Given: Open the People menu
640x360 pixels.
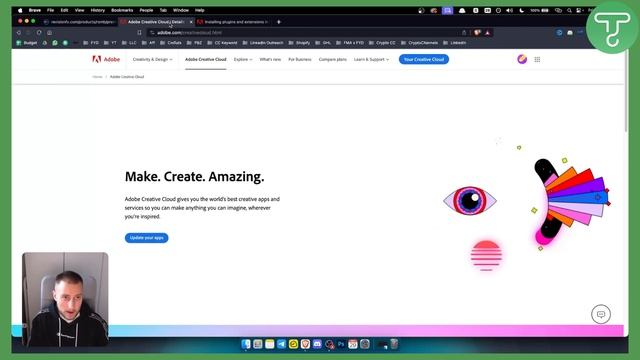Looking at the screenshot, I should (x=146, y=10).
